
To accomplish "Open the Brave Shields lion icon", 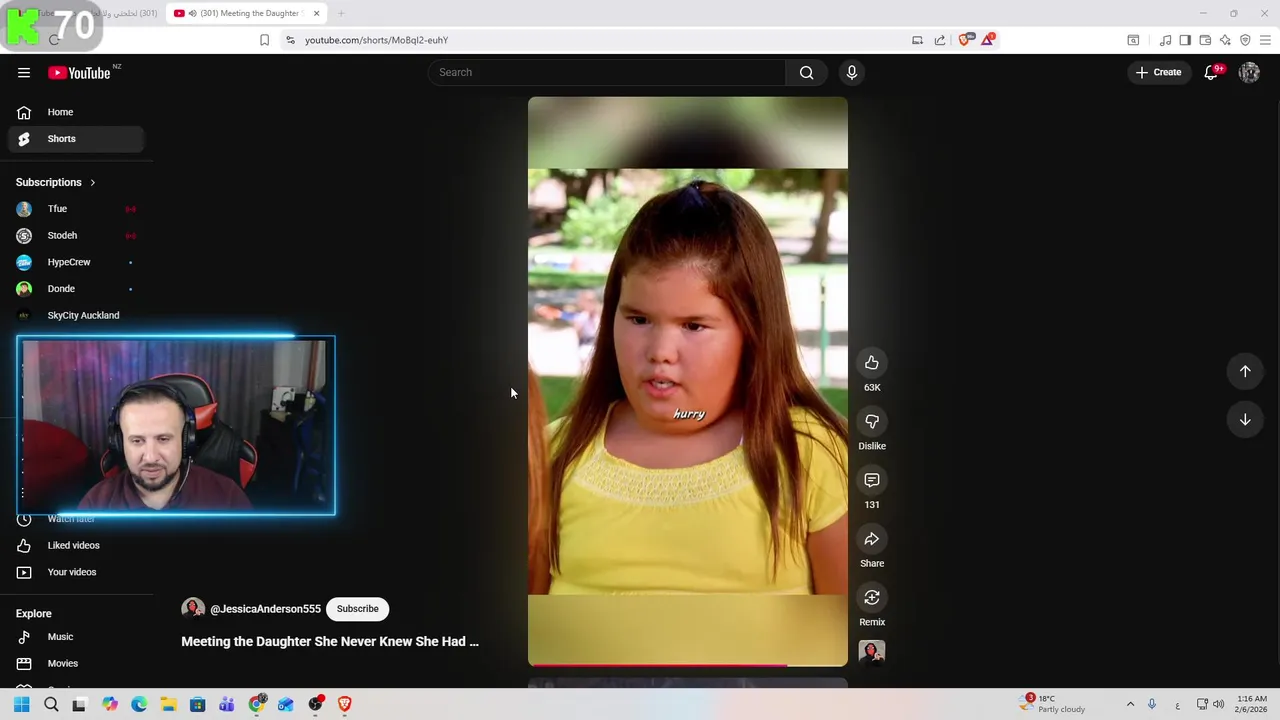I will [965, 40].
